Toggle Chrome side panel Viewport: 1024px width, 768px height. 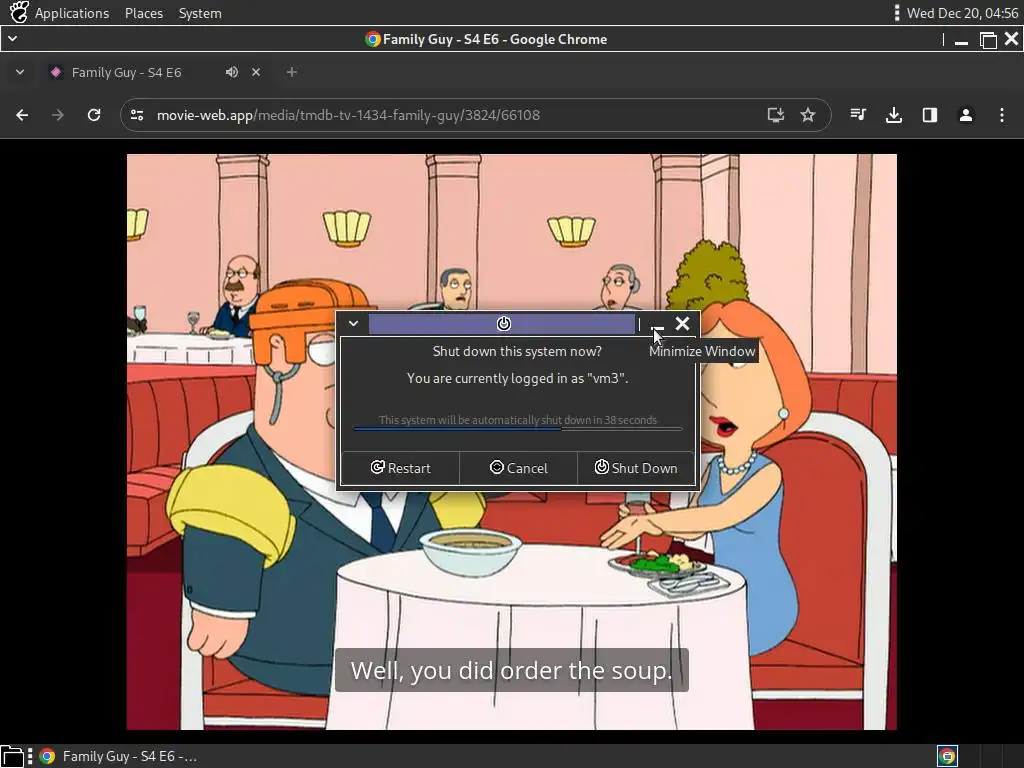click(930, 116)
